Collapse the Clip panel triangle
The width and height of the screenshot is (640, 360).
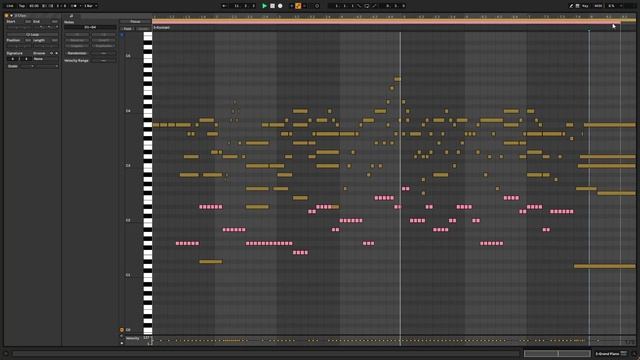[x=11, y=16]
